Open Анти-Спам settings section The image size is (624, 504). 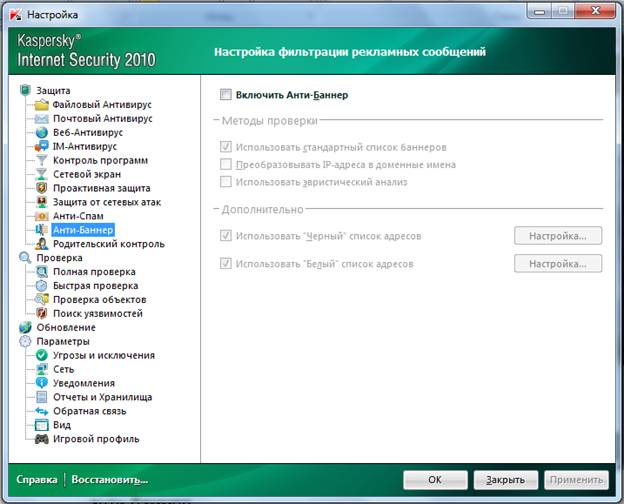click(x=78, y=216)
